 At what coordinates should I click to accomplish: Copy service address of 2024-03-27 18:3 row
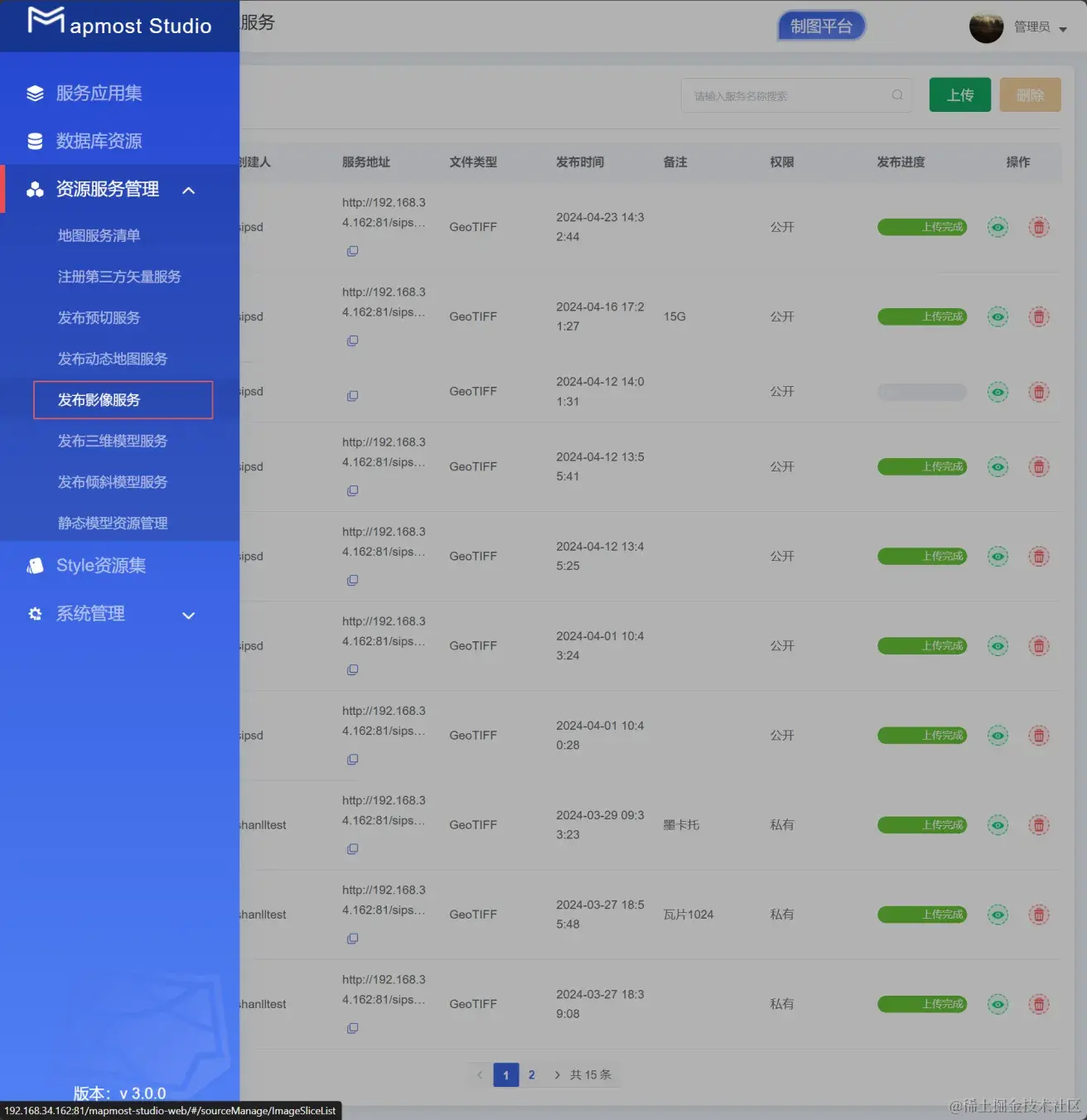[352, 1028]
